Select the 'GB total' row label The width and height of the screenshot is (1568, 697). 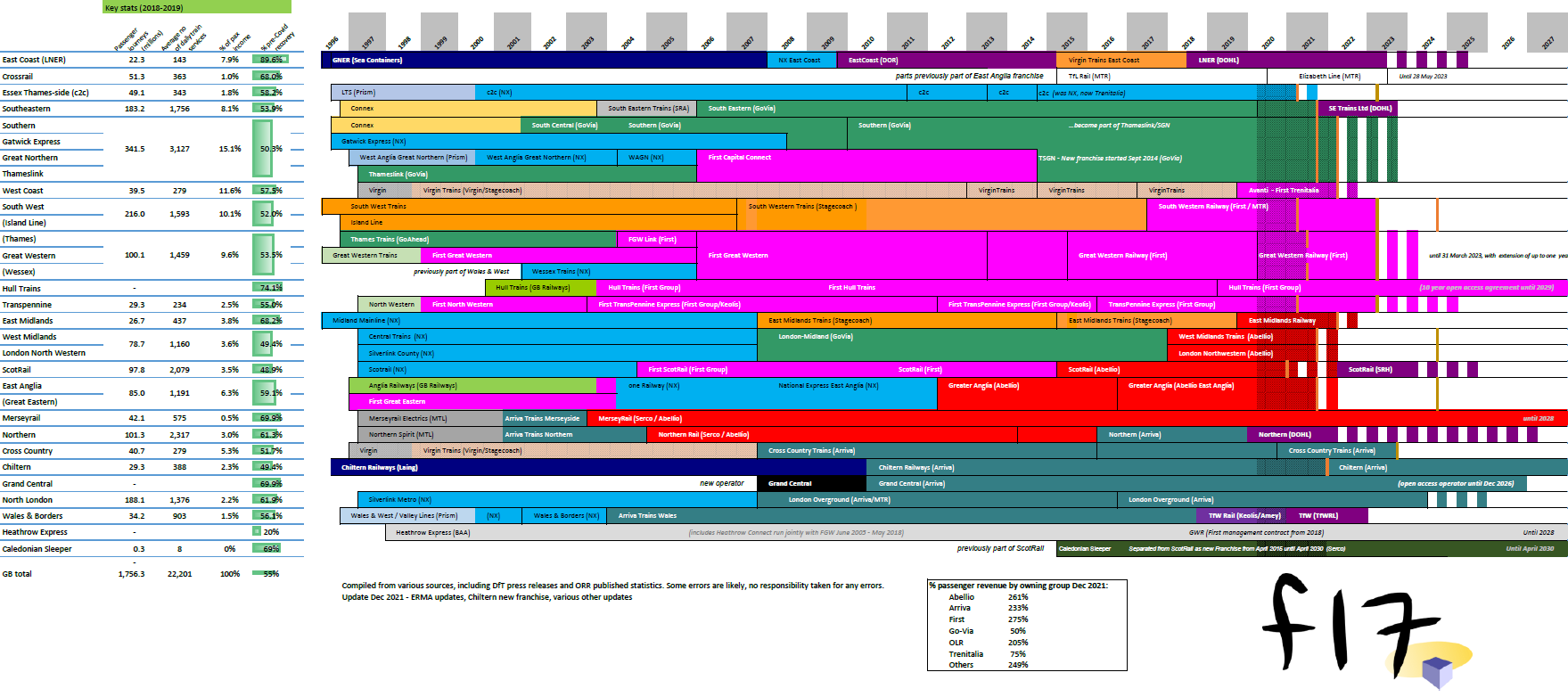click(17, 574)
